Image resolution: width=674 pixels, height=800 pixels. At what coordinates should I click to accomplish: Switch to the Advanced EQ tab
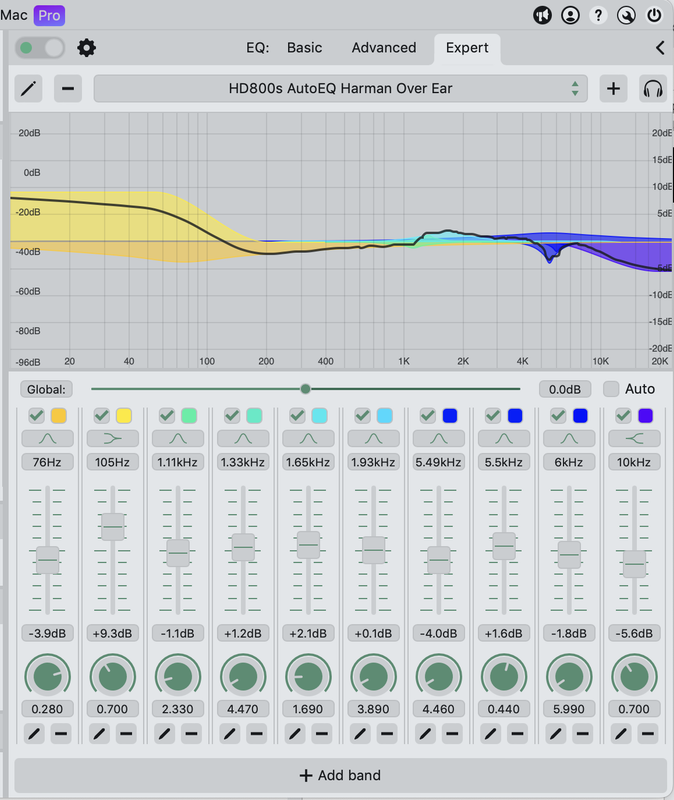(x=384, y=48)
